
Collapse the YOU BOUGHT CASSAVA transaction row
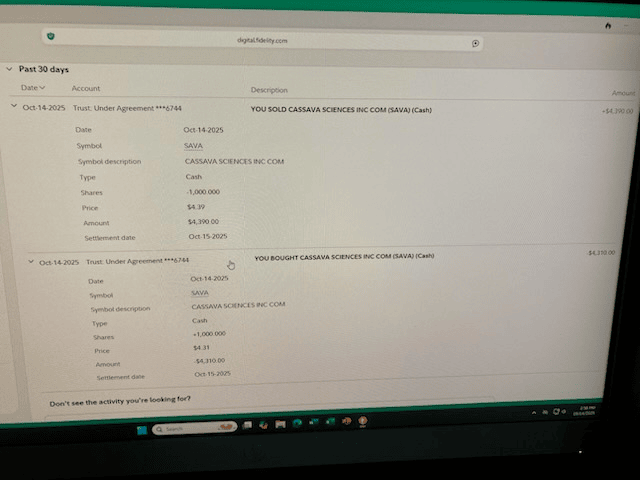tap(31, 261)
